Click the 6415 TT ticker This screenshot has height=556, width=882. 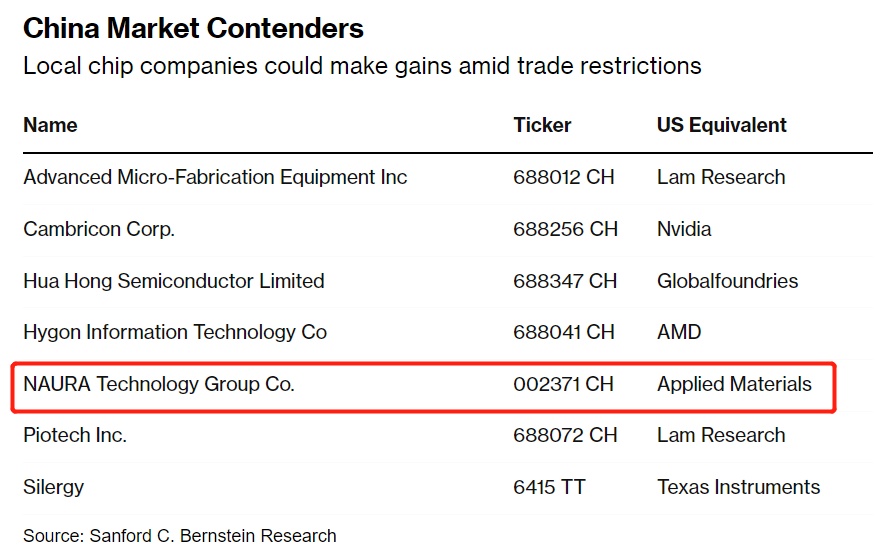point(549,487)
